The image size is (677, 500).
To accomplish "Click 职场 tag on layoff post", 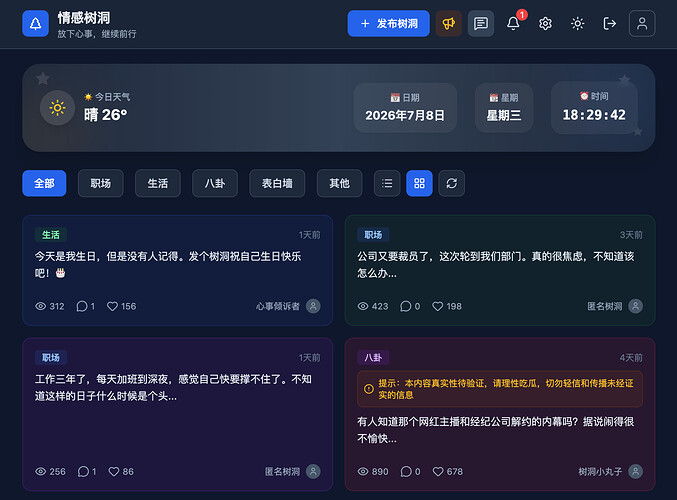I will 373,234.
